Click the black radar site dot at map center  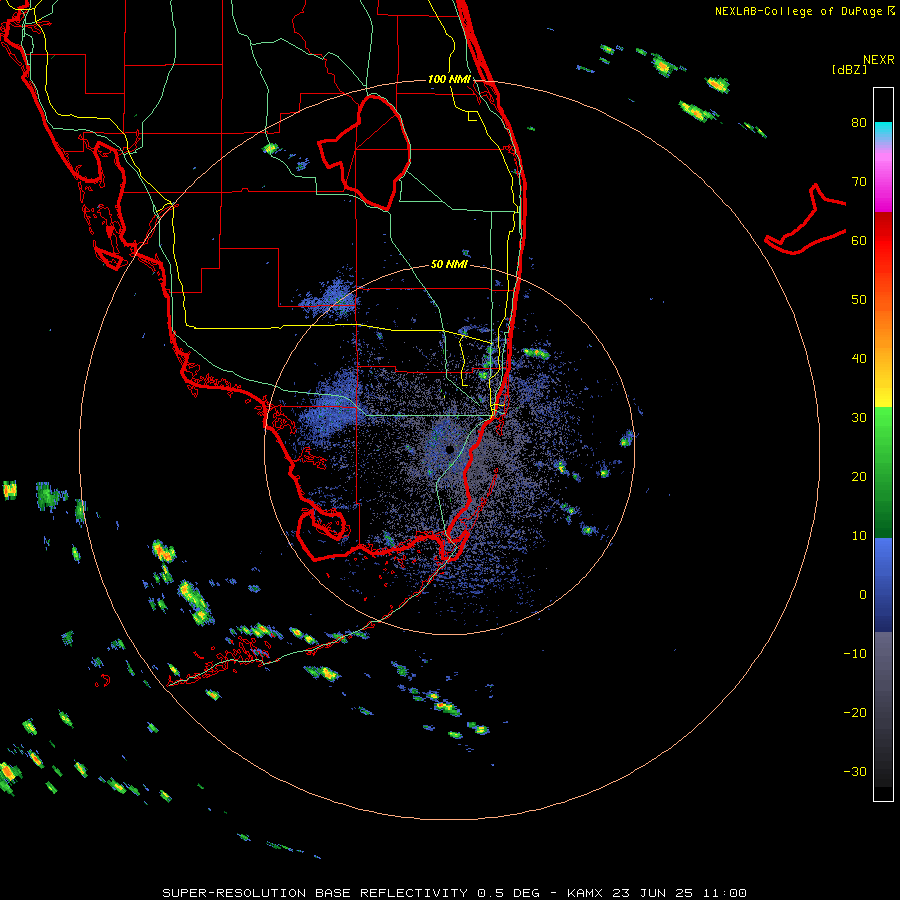[449, 449]
